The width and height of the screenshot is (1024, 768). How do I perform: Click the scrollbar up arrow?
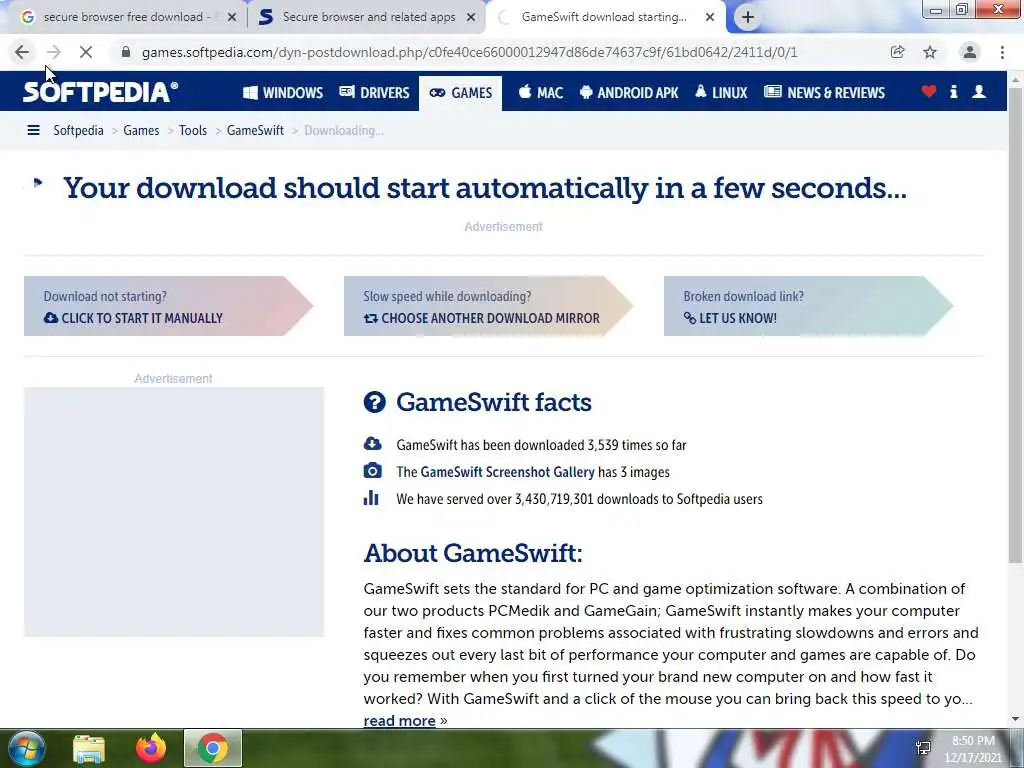pos(1016,78)
